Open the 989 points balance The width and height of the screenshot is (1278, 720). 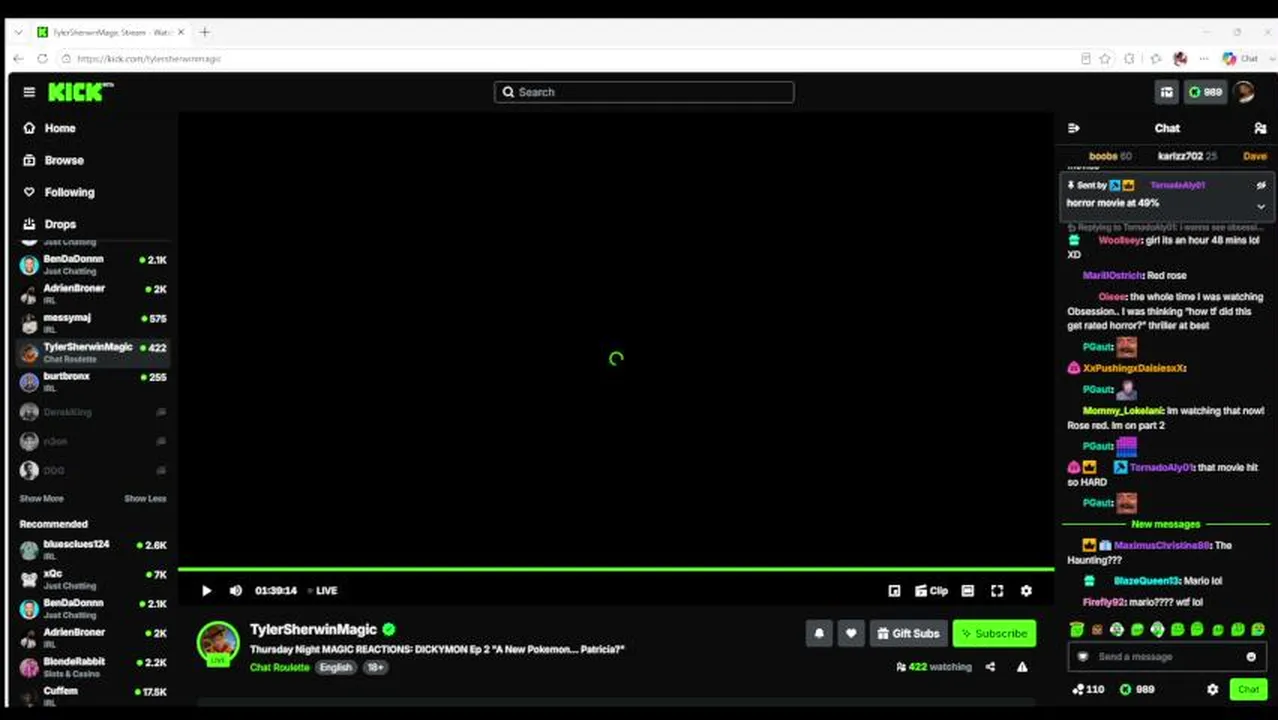(x=1206, y=92)
